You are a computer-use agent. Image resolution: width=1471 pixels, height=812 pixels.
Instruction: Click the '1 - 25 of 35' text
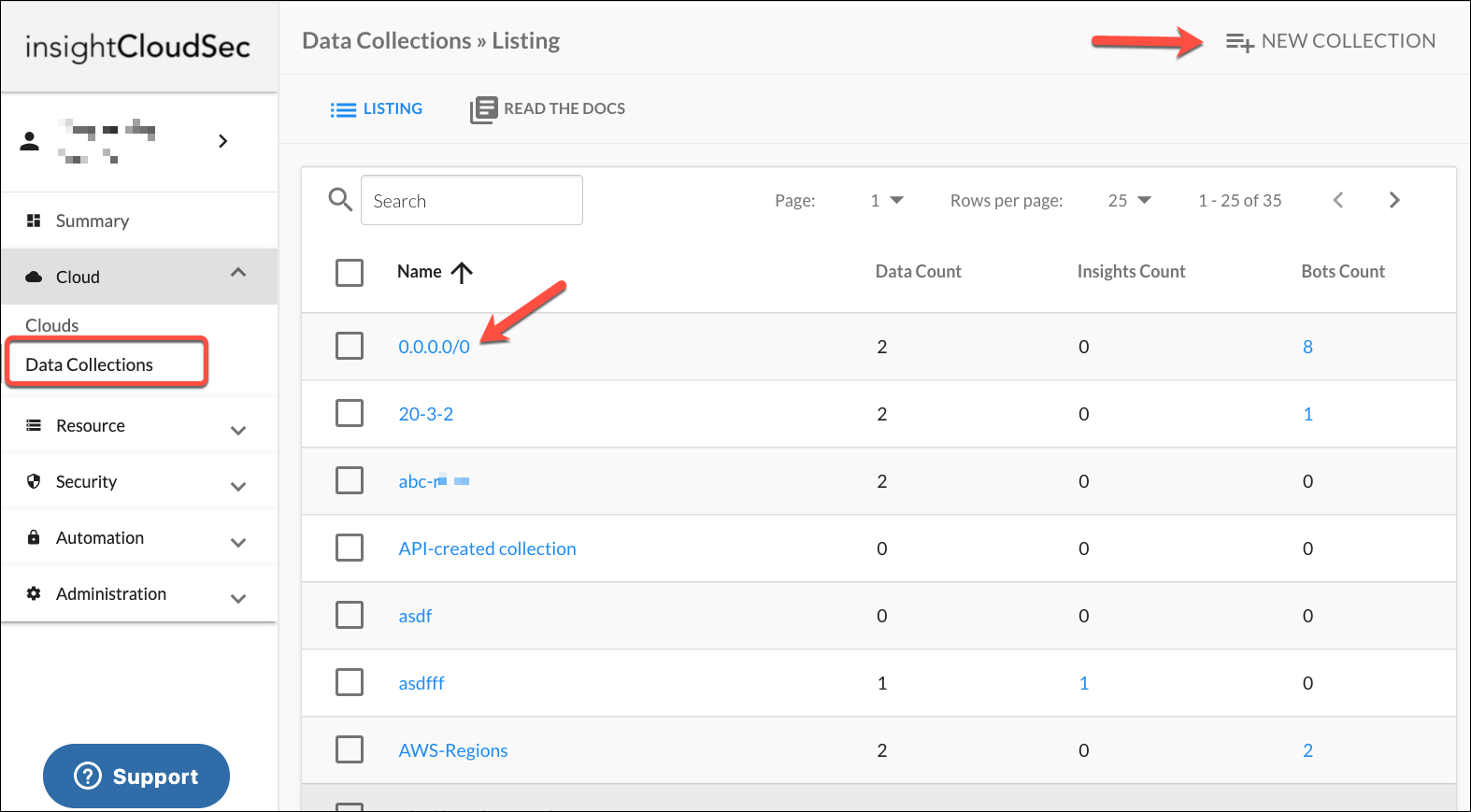[x=1240, y=201]
